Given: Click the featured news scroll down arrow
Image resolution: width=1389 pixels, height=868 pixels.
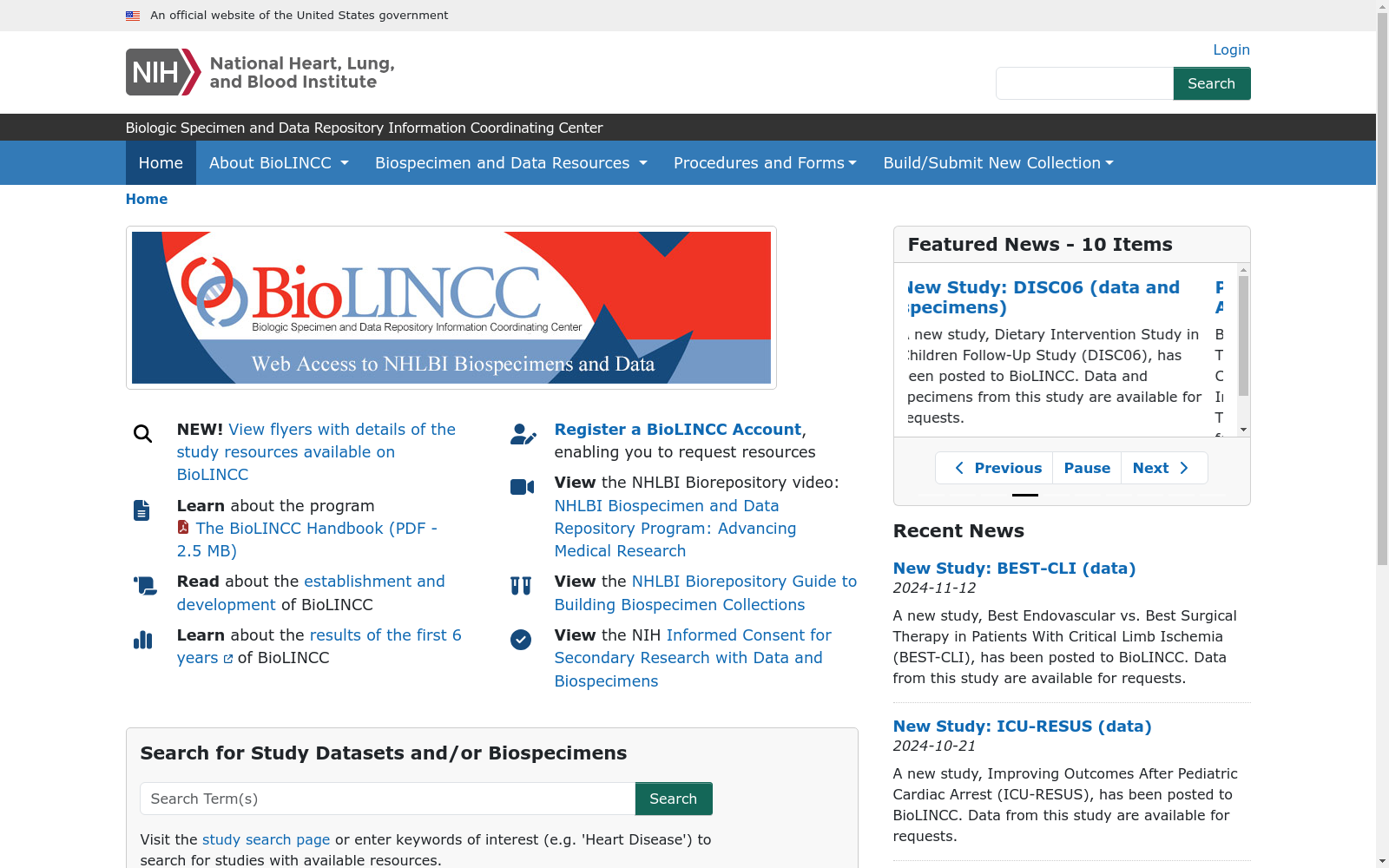Looking at the screenshot, I should pos(1243,430).
